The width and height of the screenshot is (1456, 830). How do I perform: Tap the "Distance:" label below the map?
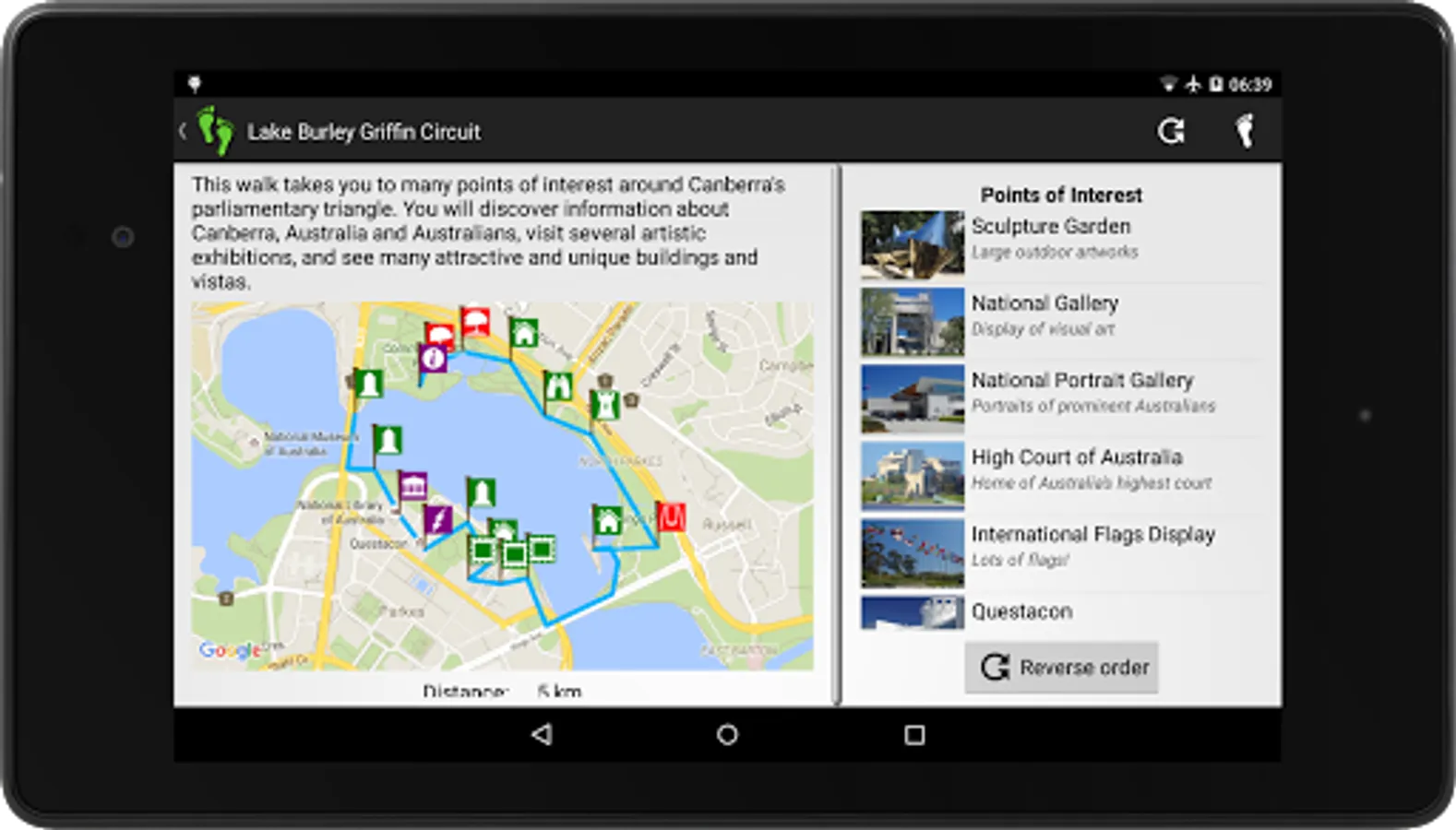pos(465,692)
